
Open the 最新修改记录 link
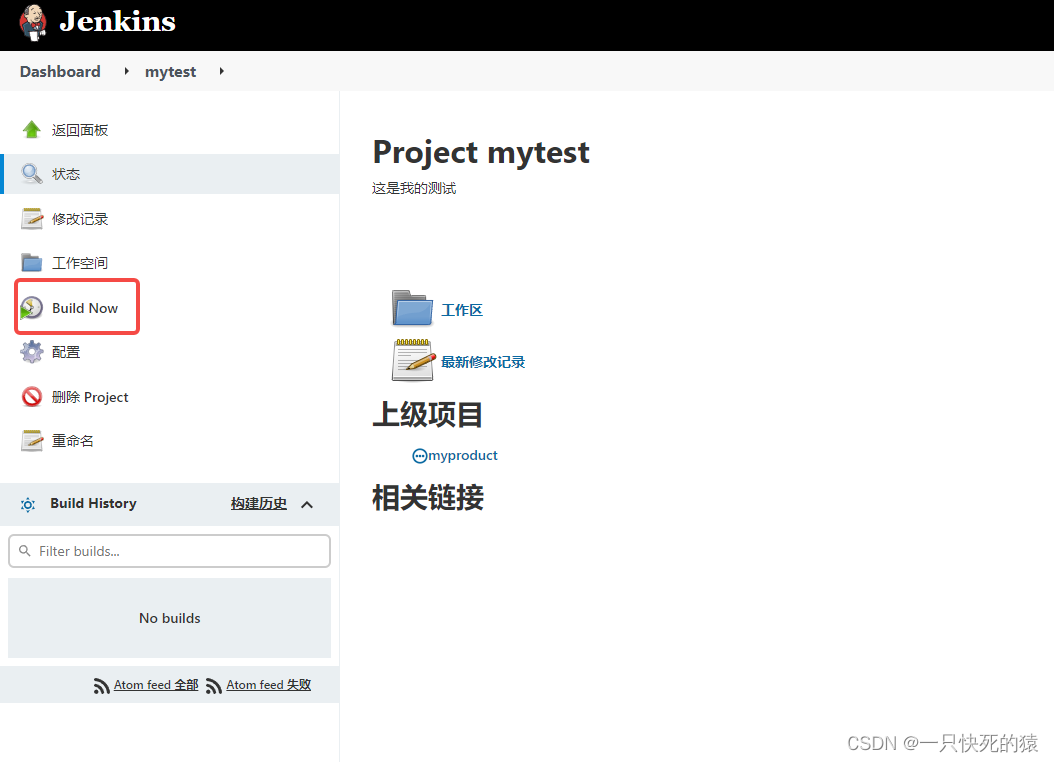point(483,362)
